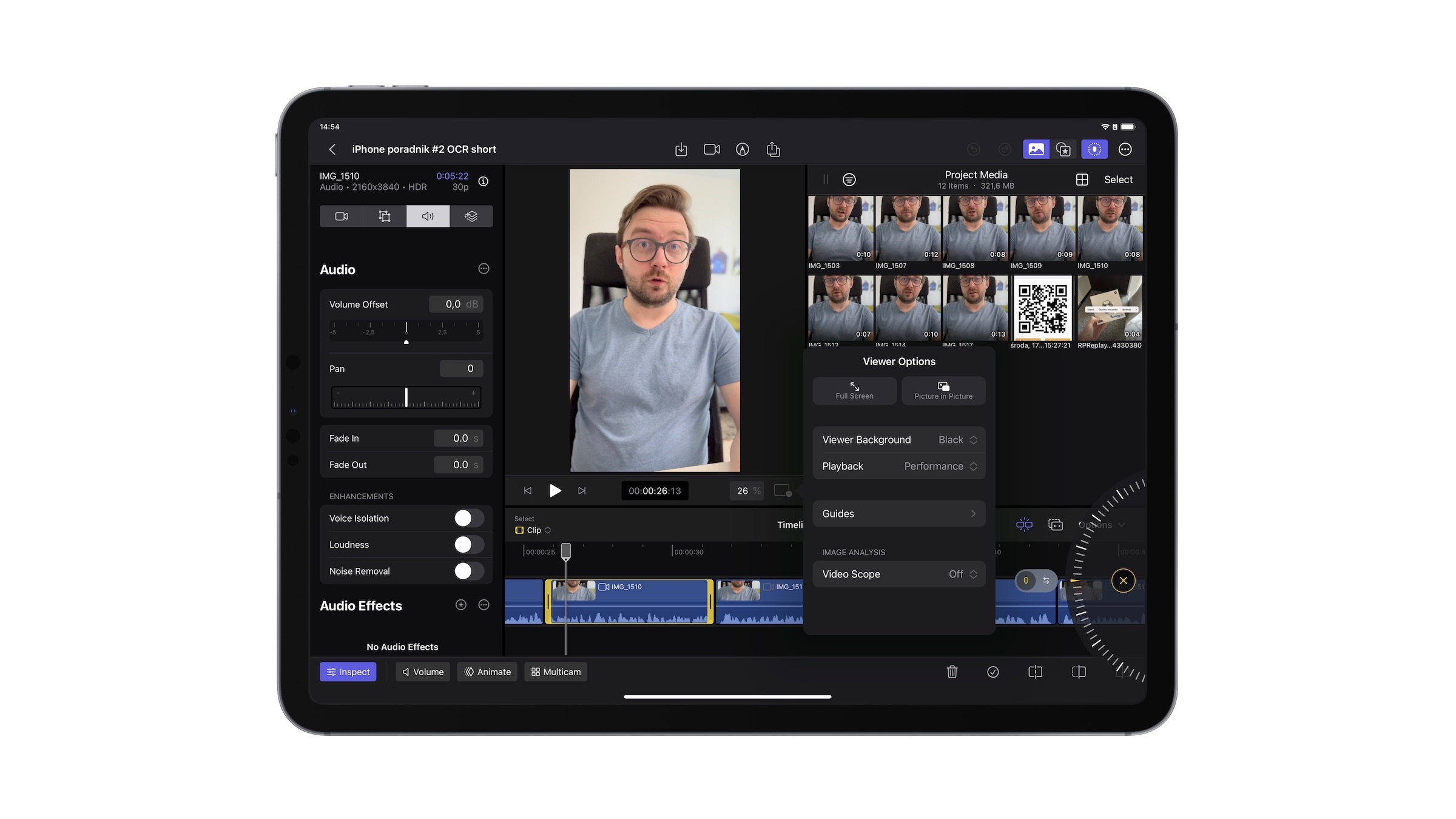Toggle the Viewer Options icon beside zoom
The image size is (1456, 819).
click(783, 491)
